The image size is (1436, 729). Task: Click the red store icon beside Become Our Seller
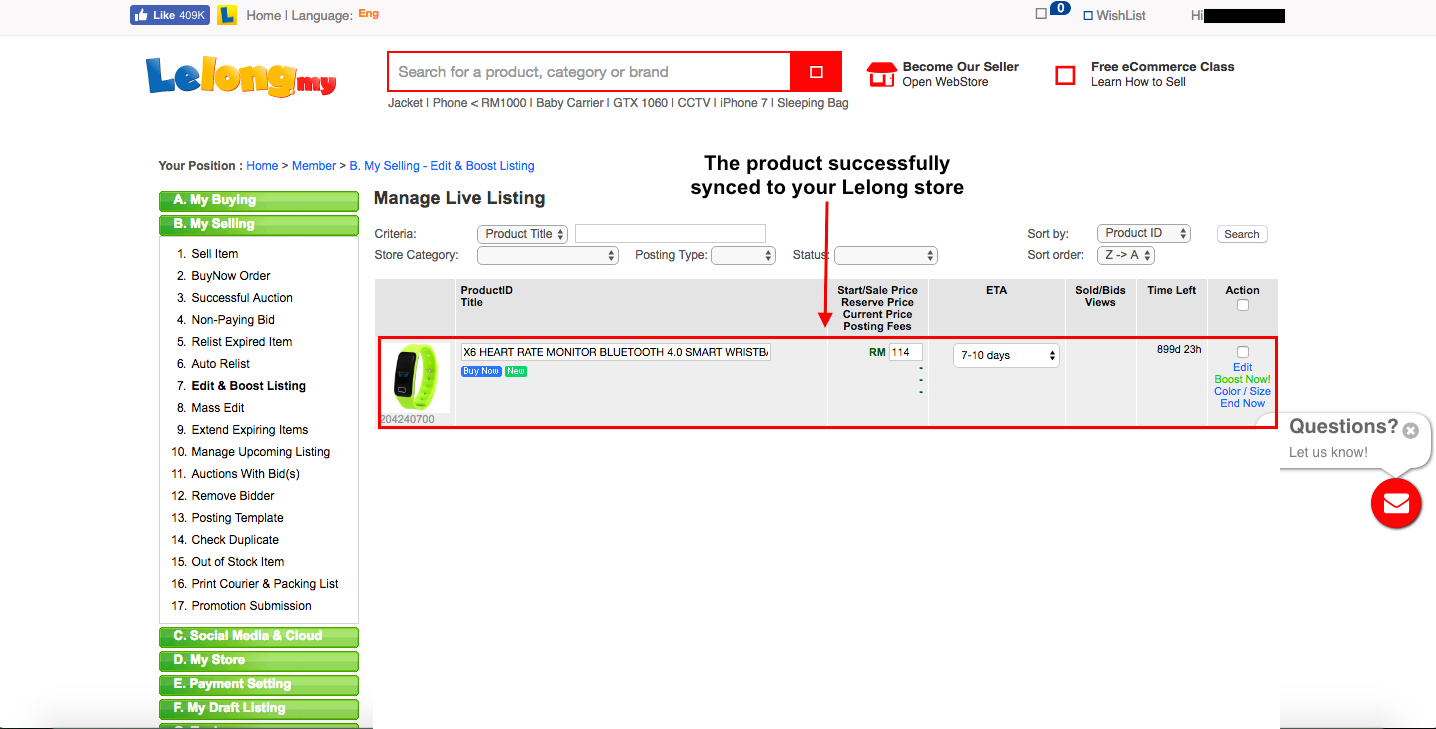pos(881,74)
